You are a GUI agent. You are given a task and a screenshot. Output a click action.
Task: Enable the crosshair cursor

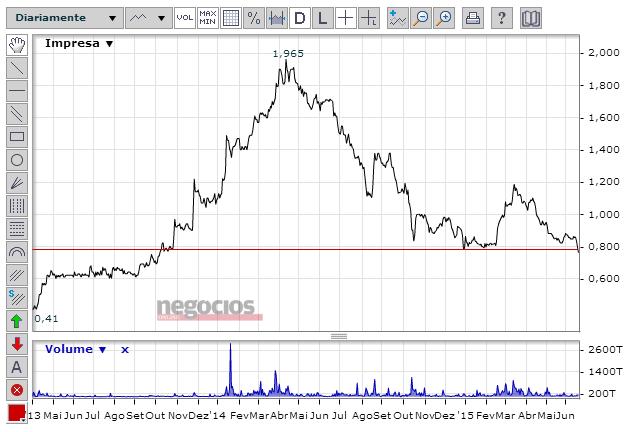pos(346,18)
